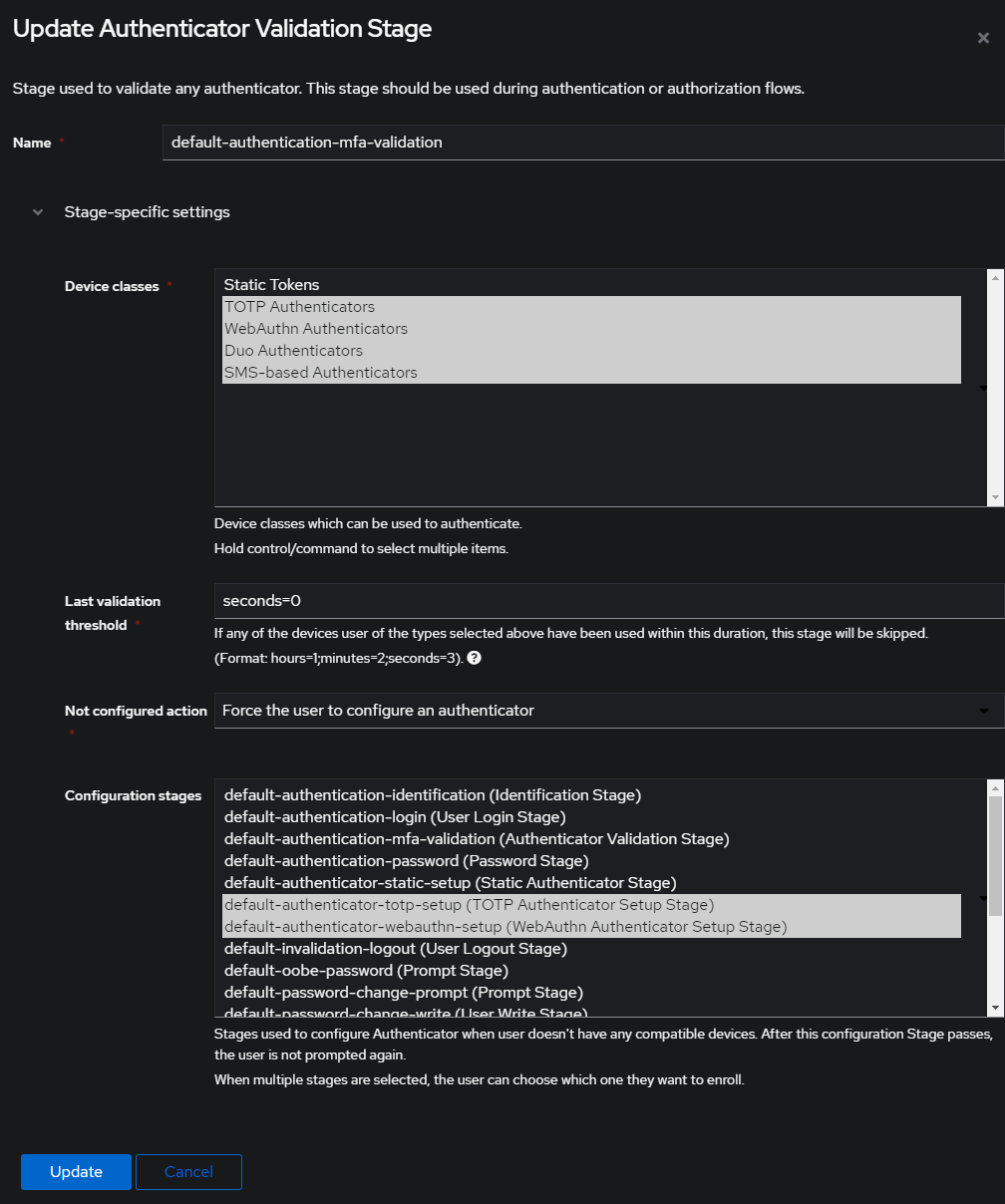Screen dimensions: 1005x1204
Task: Select default-authentication-login stage
Action: [591, 817]
